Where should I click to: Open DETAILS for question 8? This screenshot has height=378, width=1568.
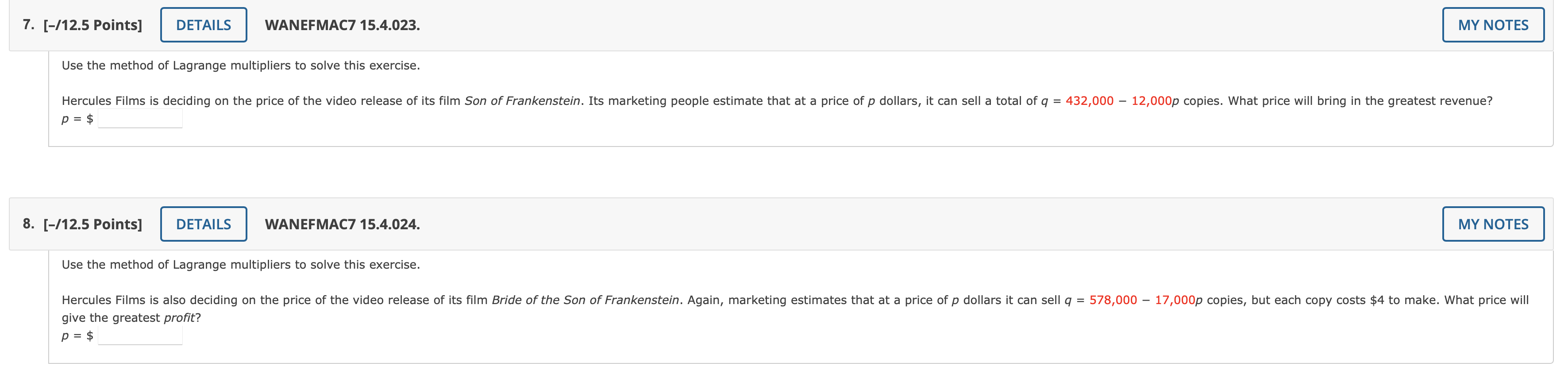[203, 224]
